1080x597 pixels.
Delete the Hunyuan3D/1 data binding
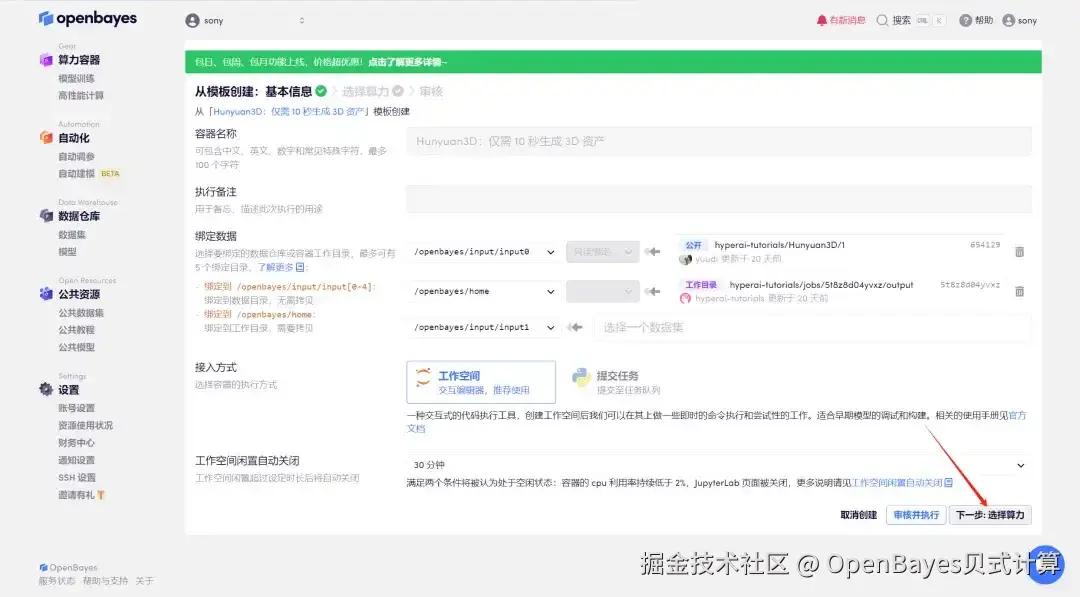tap(1019, 252)
